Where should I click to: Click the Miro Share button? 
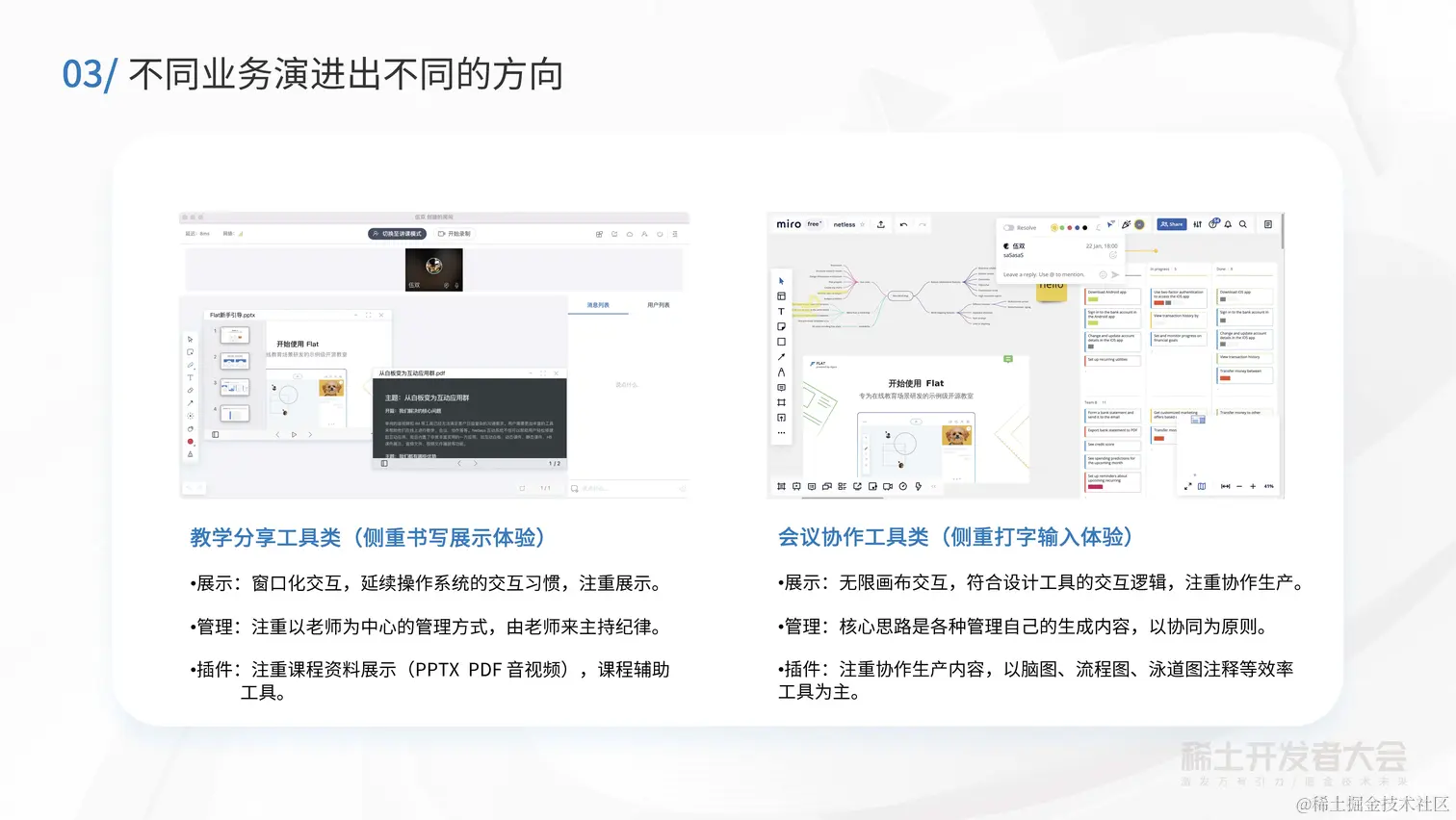click(x=1172, y=224)
